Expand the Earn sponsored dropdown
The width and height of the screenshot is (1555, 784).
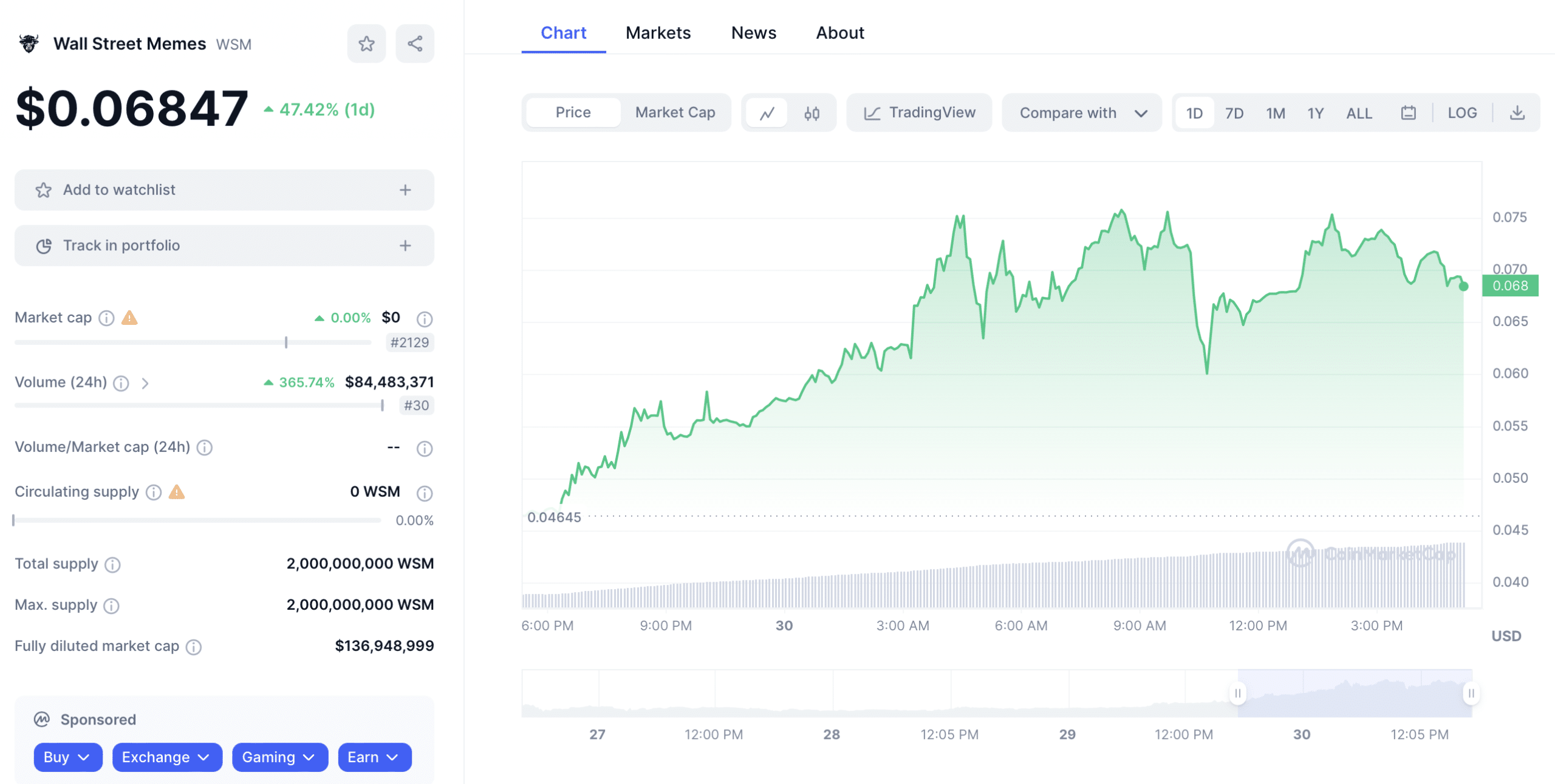point(375,757)
